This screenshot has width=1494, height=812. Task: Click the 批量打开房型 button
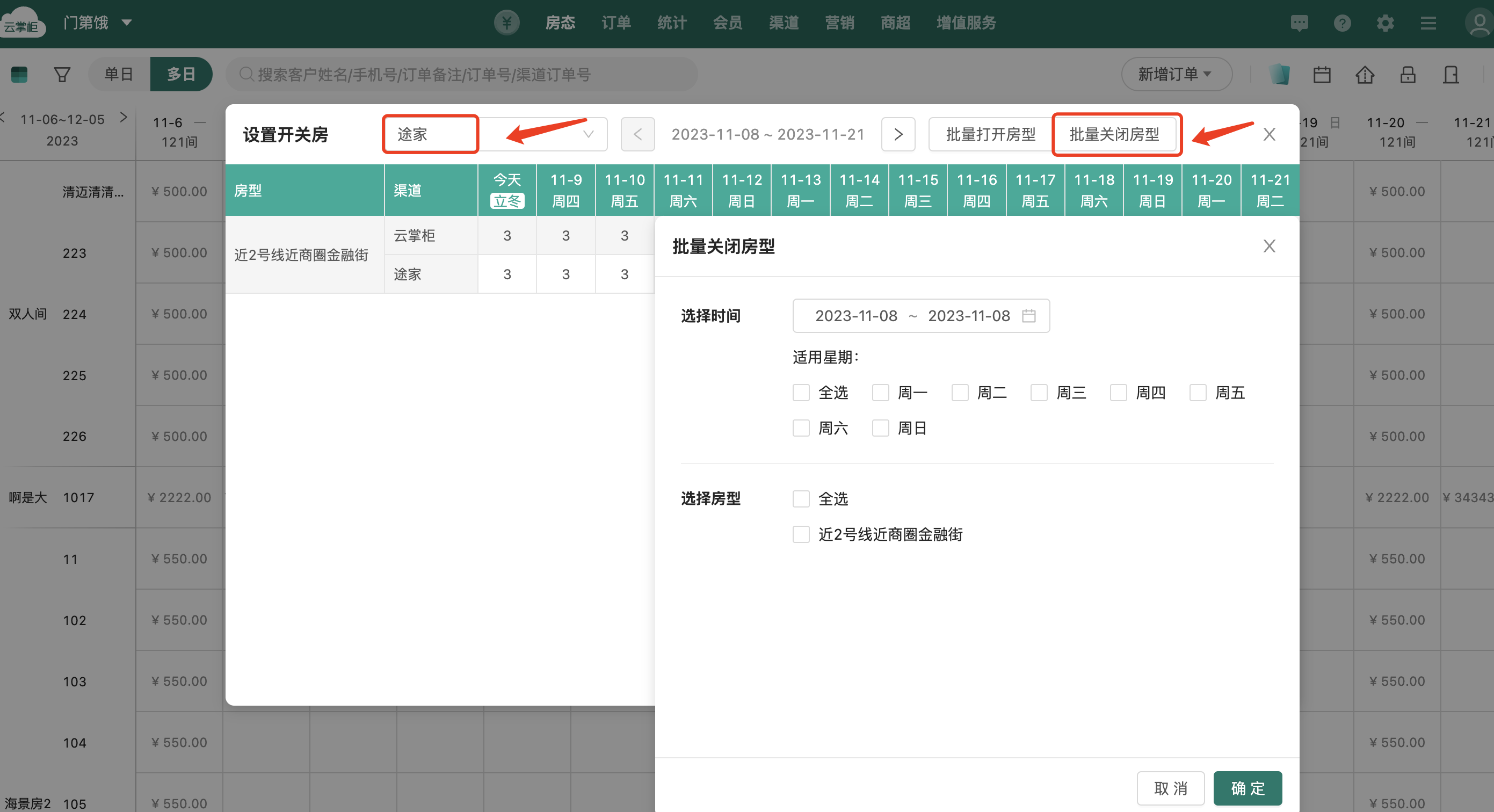[990, 135]
